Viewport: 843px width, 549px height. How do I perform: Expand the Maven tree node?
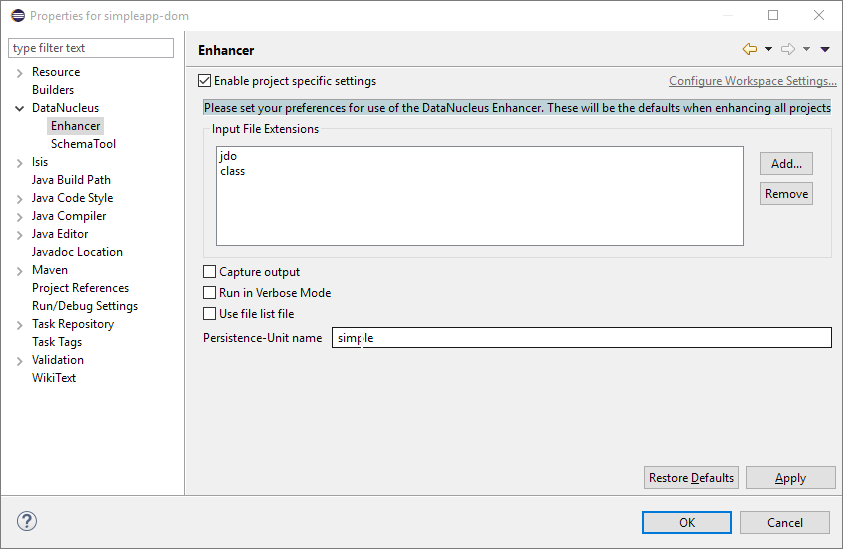click(x=19, y=271)
